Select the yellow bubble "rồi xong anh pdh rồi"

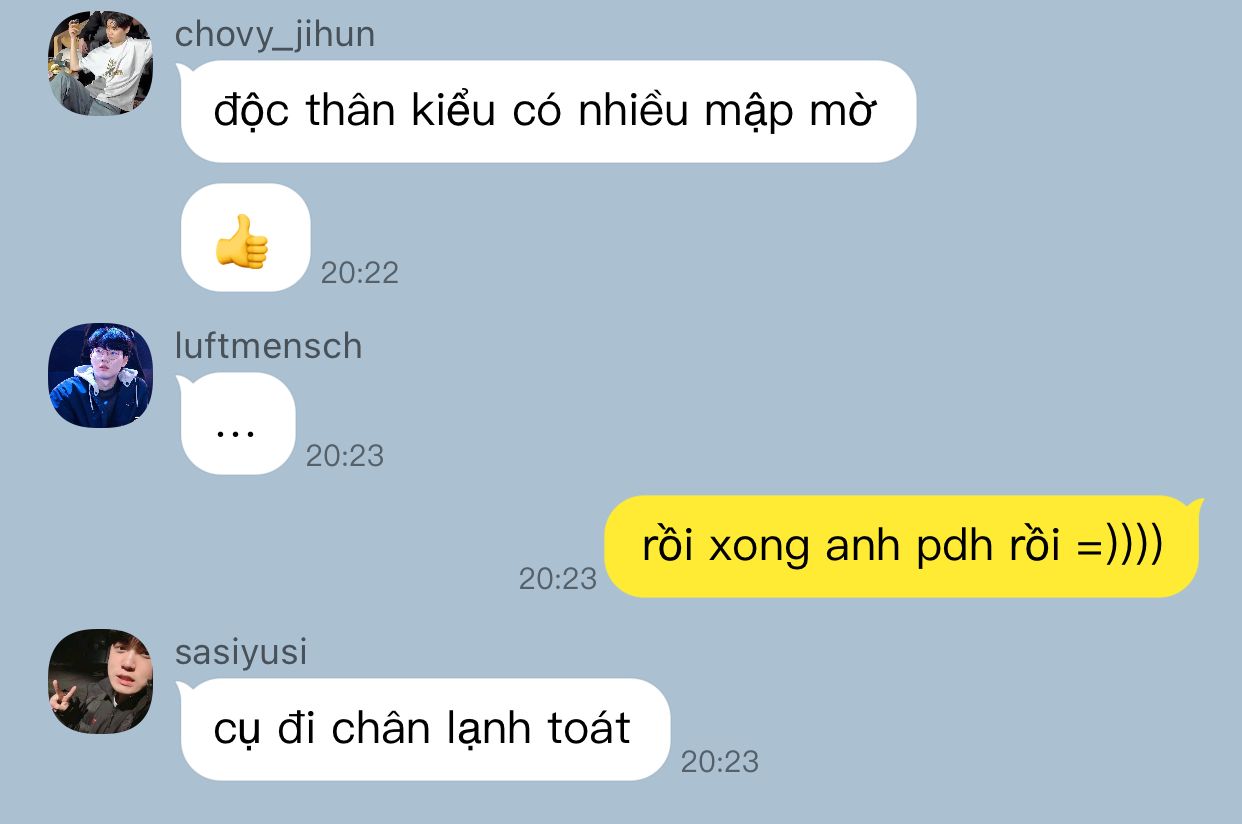click(902, 547)
